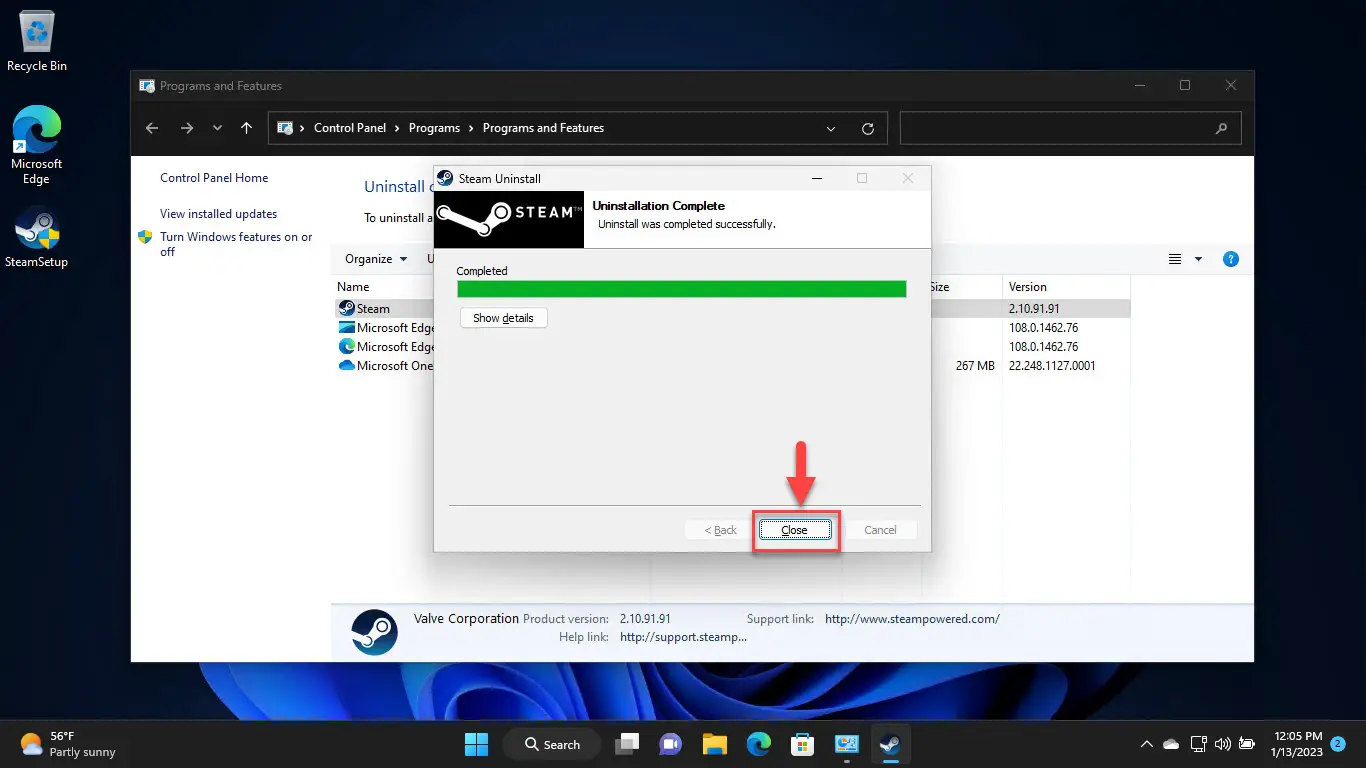Expand address bar history dropdown
This screenshot has height=768, width=1366.
click(831, 128)
